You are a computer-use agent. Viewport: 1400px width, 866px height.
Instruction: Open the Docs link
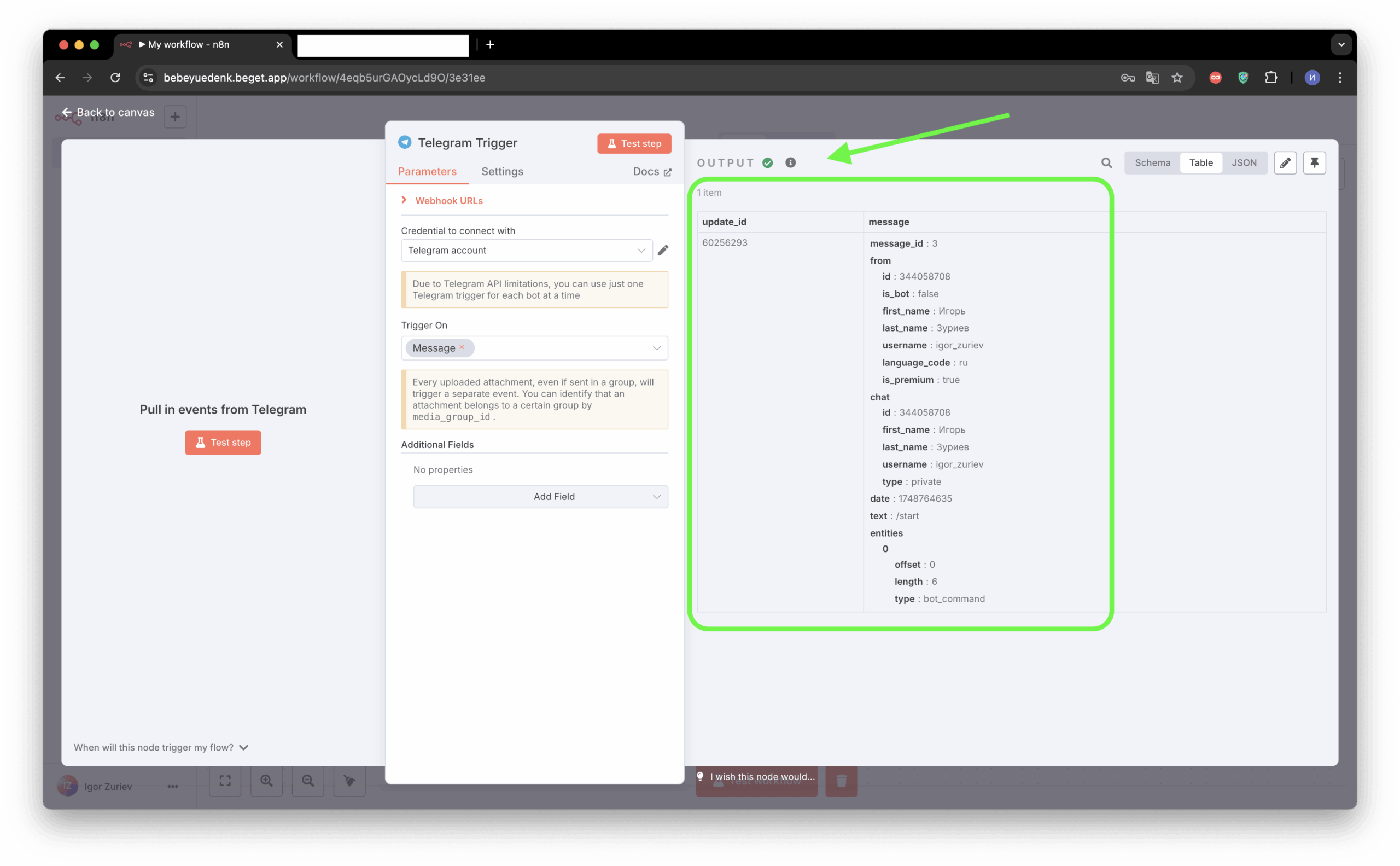pos(652,171)
